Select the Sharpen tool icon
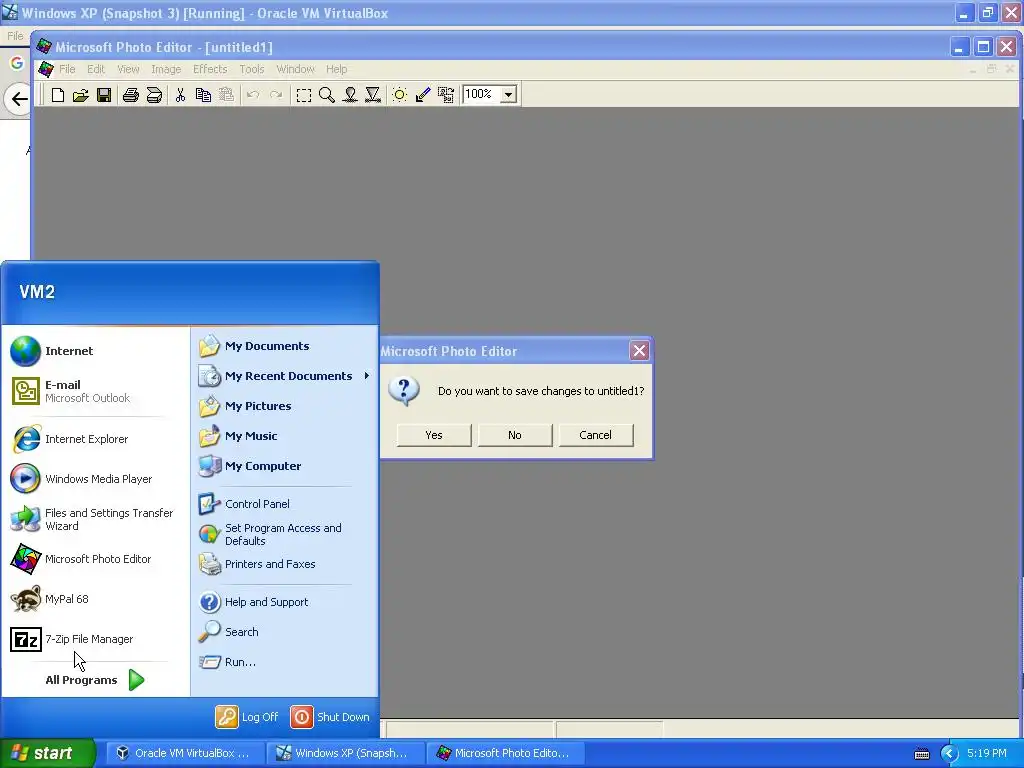Screen dimensions: 1024x768 pos(373,95)
